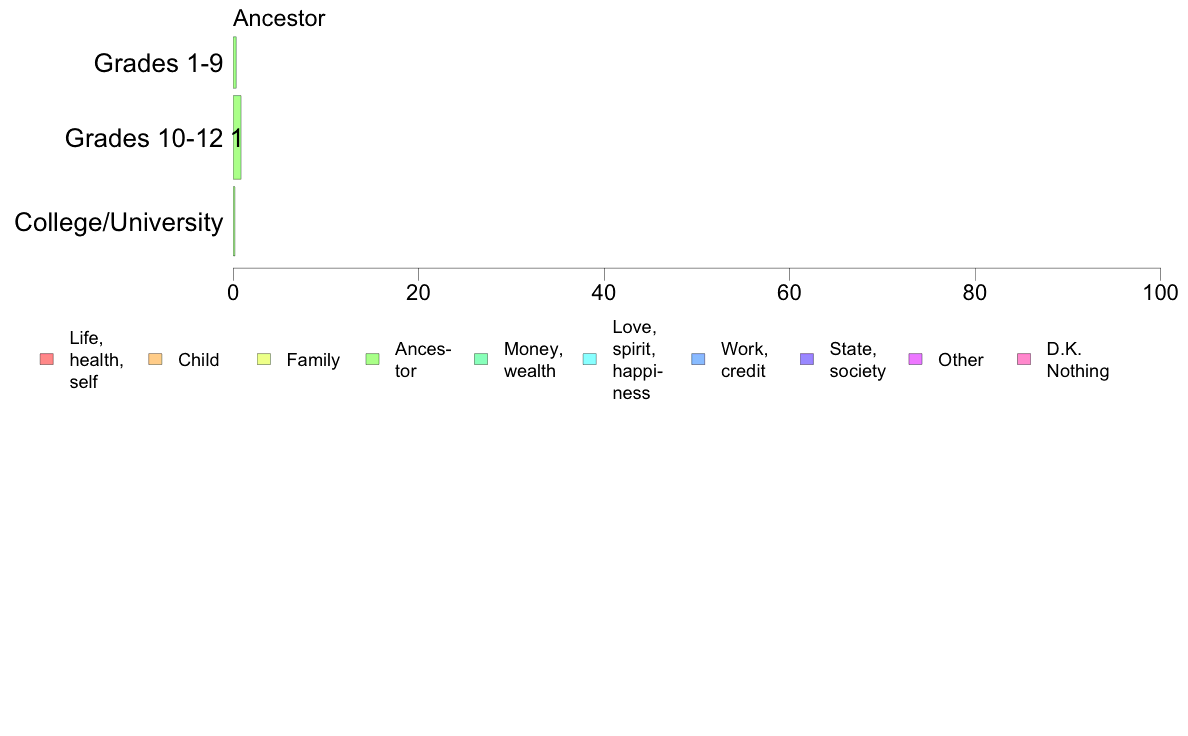Click the State, society legend text
Image resolution: width=1188 pixels, height=736 pixels.
pyautogui.click(x=858, y=360)
